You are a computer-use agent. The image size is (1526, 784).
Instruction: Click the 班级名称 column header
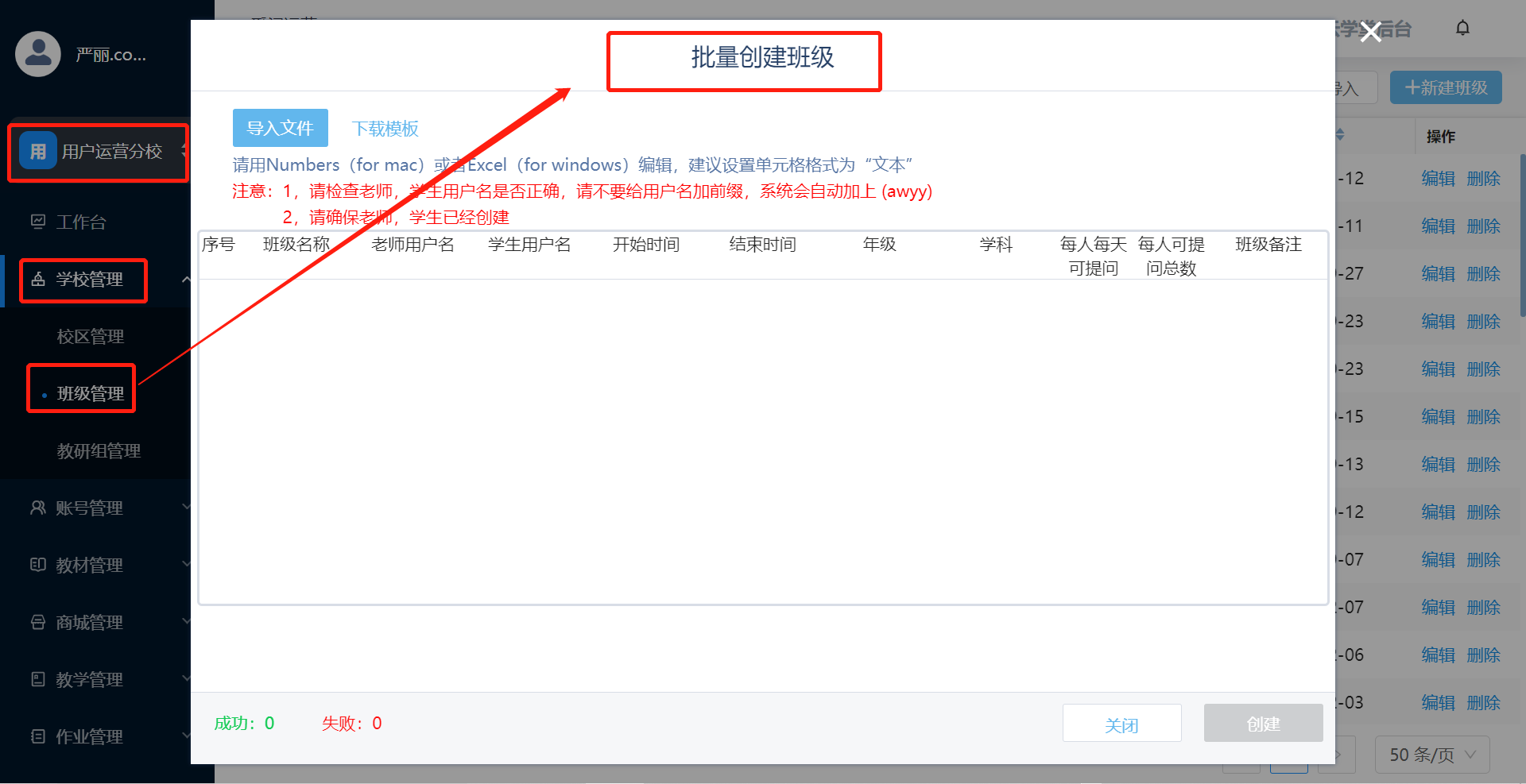pyautogui.click(x=296, y=245)
